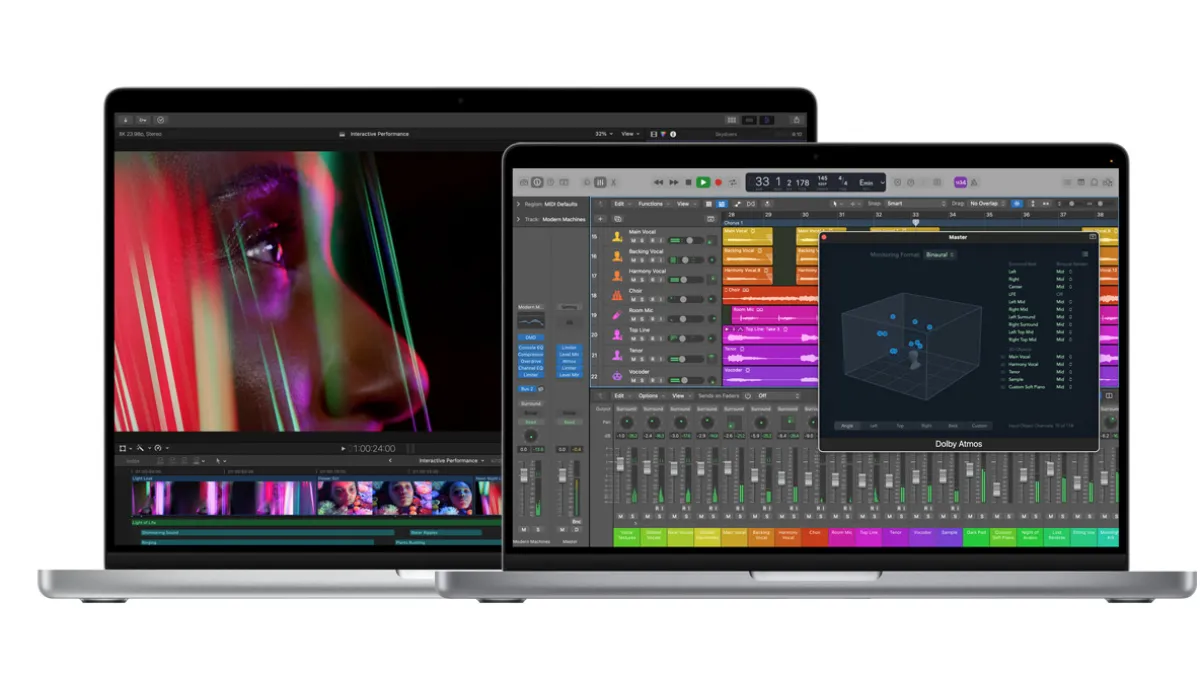Open the Snap Smart dropdown
The width and height of the screenshot is (1200, 675).
click(x=917, y=203)
